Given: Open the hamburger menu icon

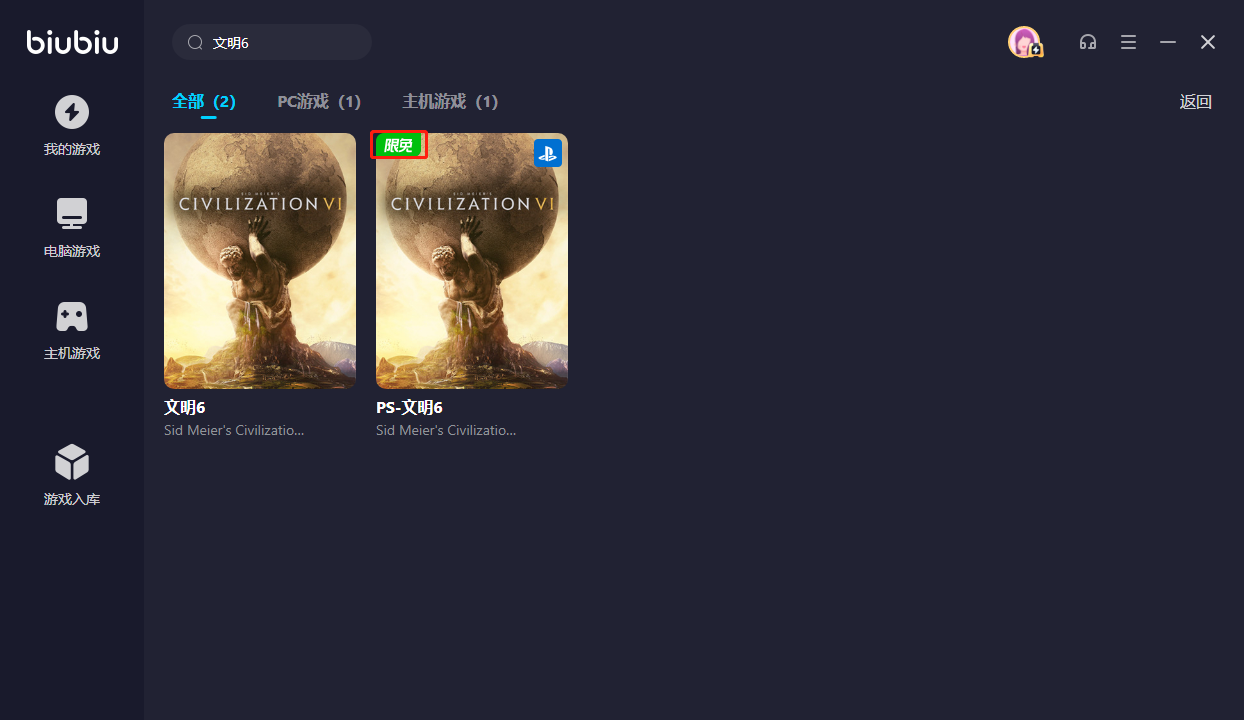Looking at the screenshot, I should pos(1128,42).
